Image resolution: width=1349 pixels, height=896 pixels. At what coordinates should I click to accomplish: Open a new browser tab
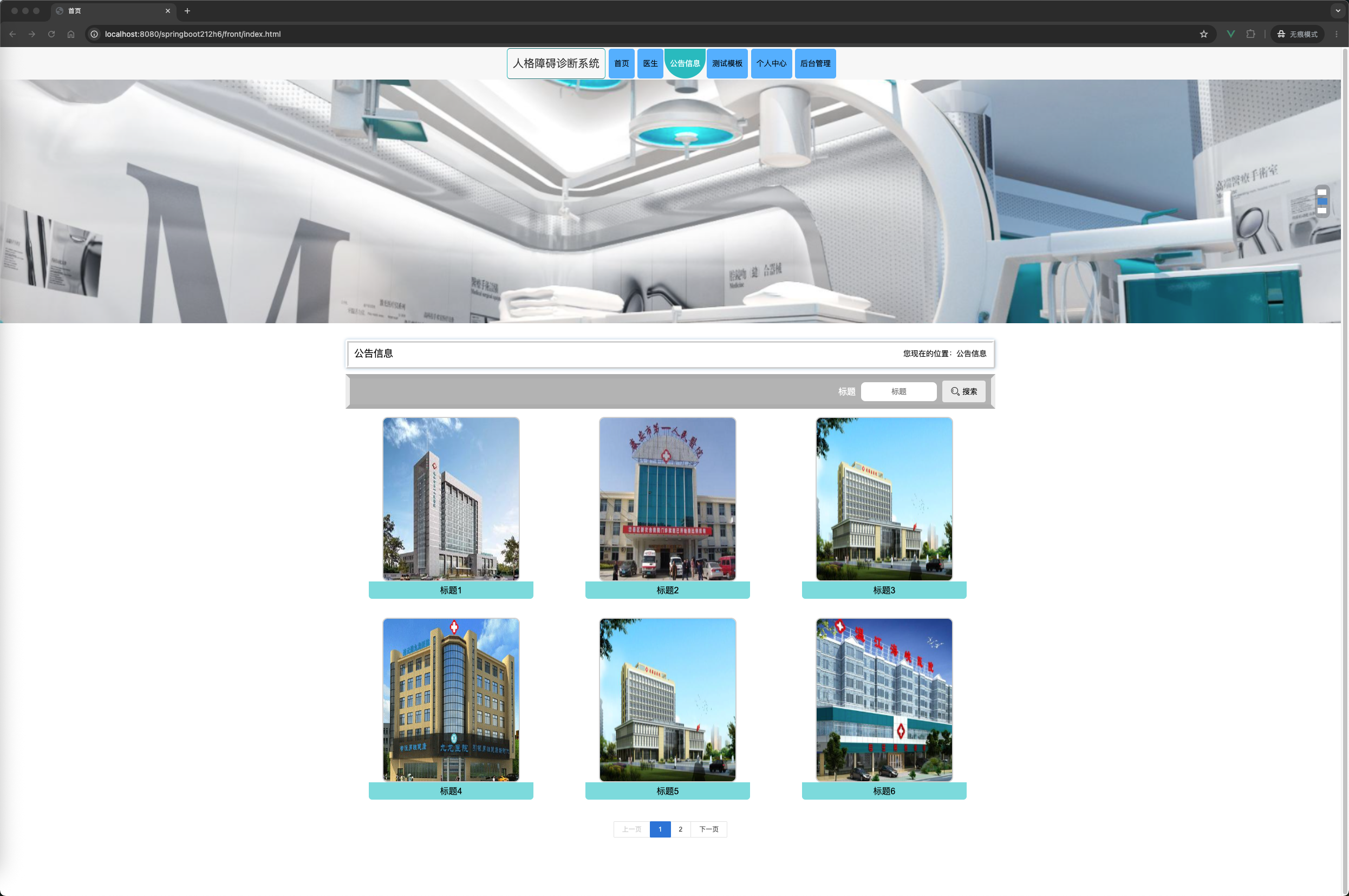coord(187,11)
